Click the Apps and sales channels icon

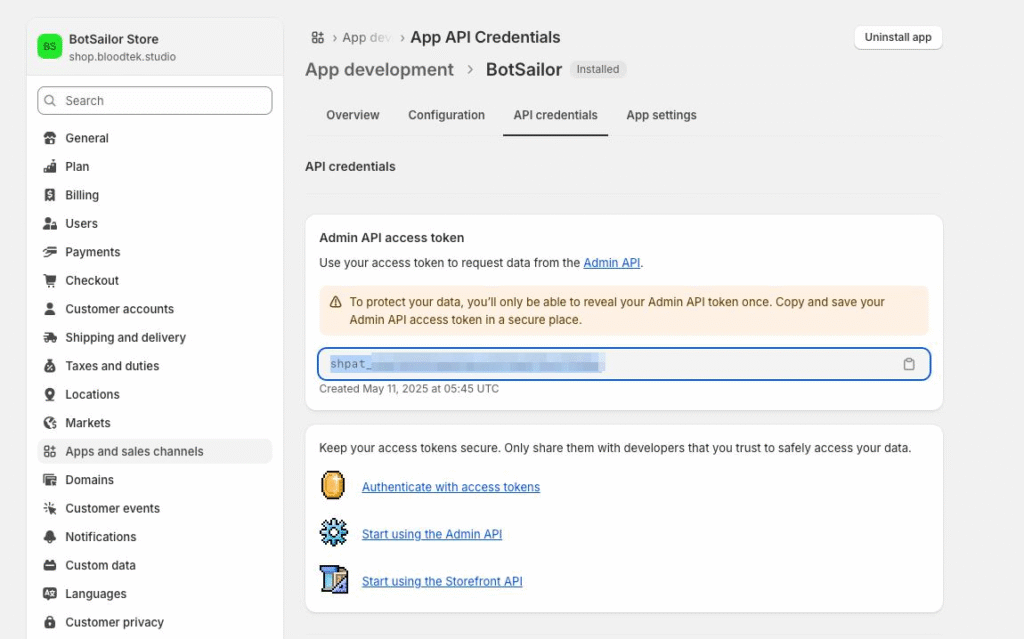click(x=50, y=451)
